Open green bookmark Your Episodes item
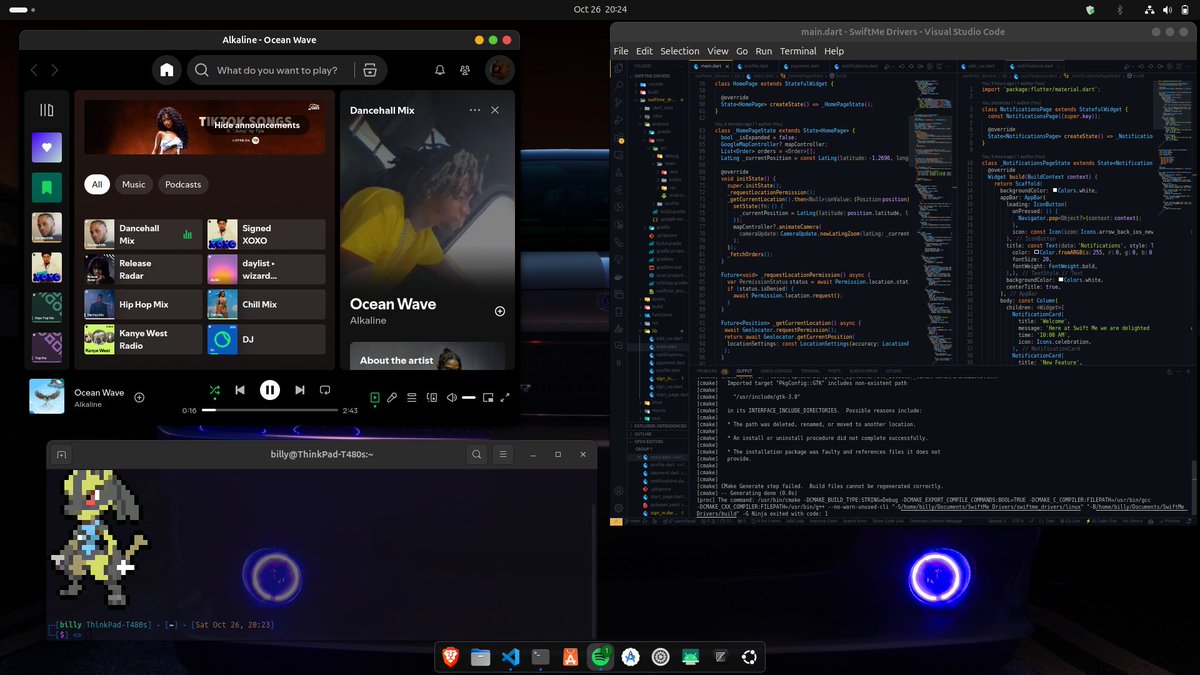Screen dimensions: 1200x675 [x=46, y=187]
